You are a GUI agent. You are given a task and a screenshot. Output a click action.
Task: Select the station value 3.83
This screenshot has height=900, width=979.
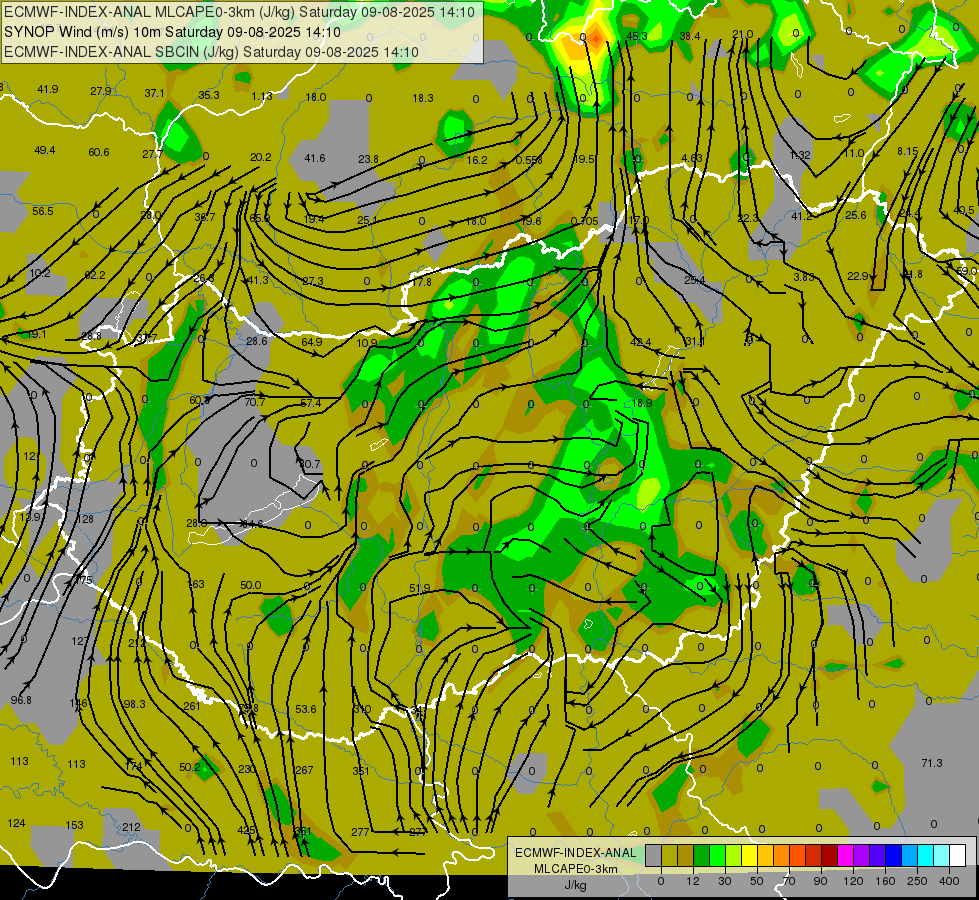click(x=804, y=277)
